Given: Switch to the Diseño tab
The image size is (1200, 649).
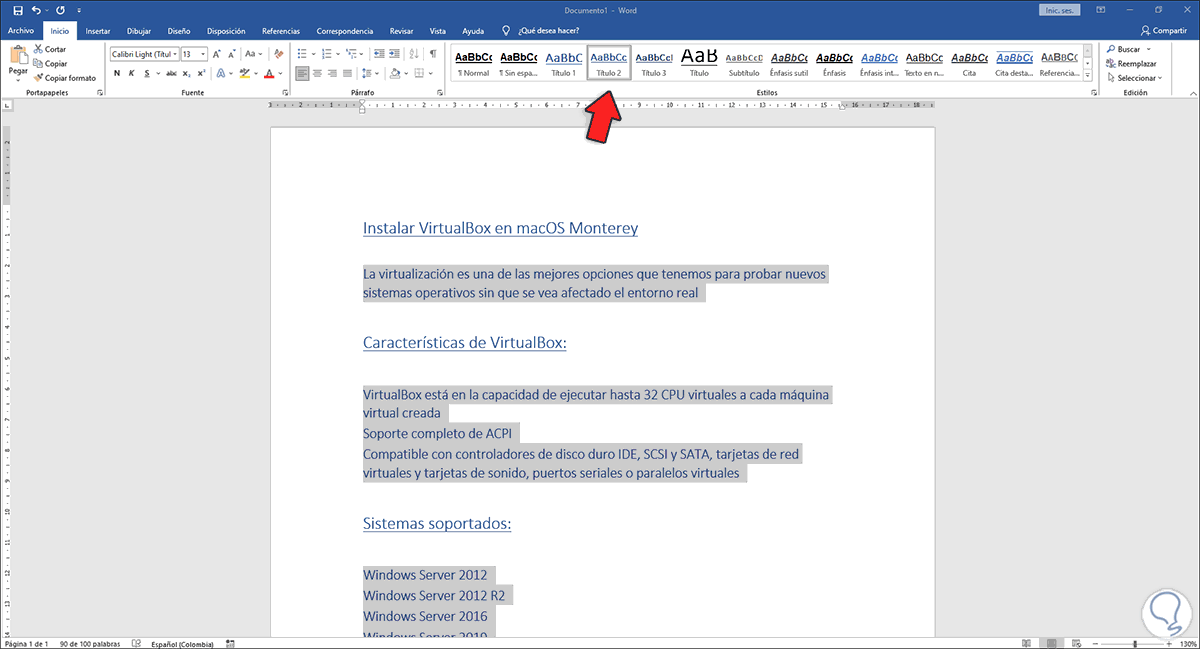Looking at the screenshot, I should (x=178, y=31).
